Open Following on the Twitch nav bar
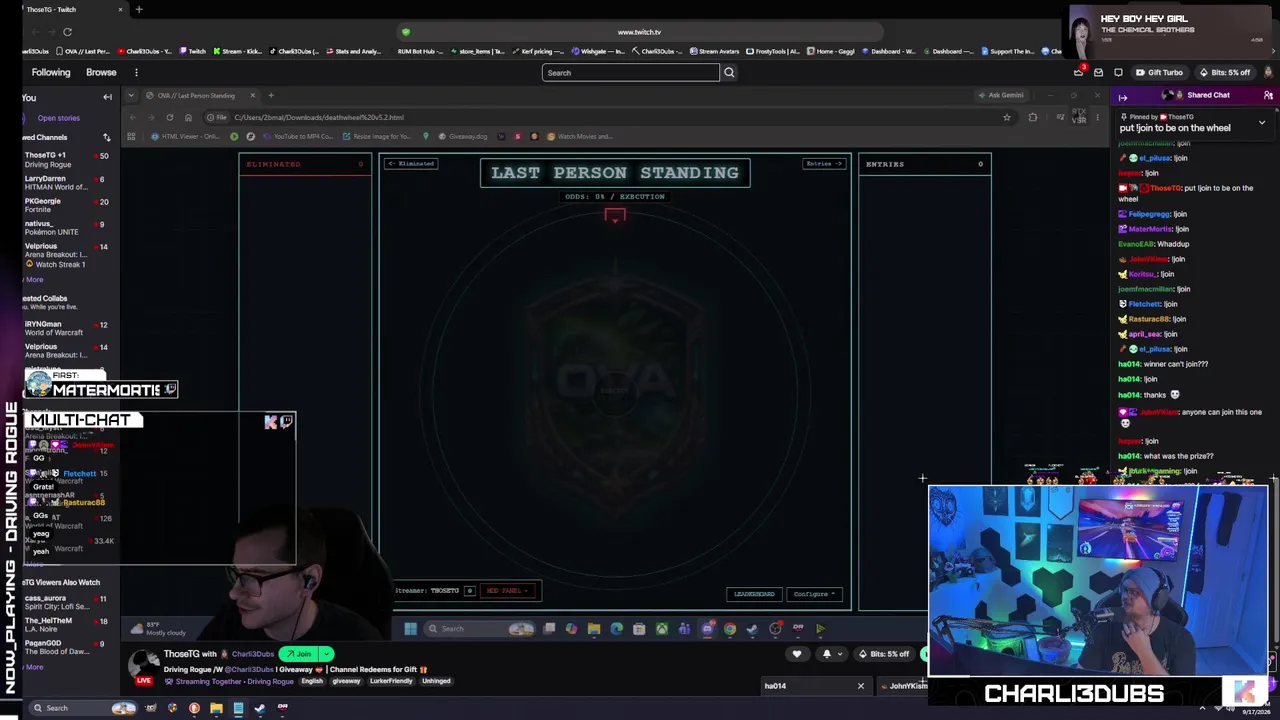The image size is (1280, 720). (x=51, y=72)
